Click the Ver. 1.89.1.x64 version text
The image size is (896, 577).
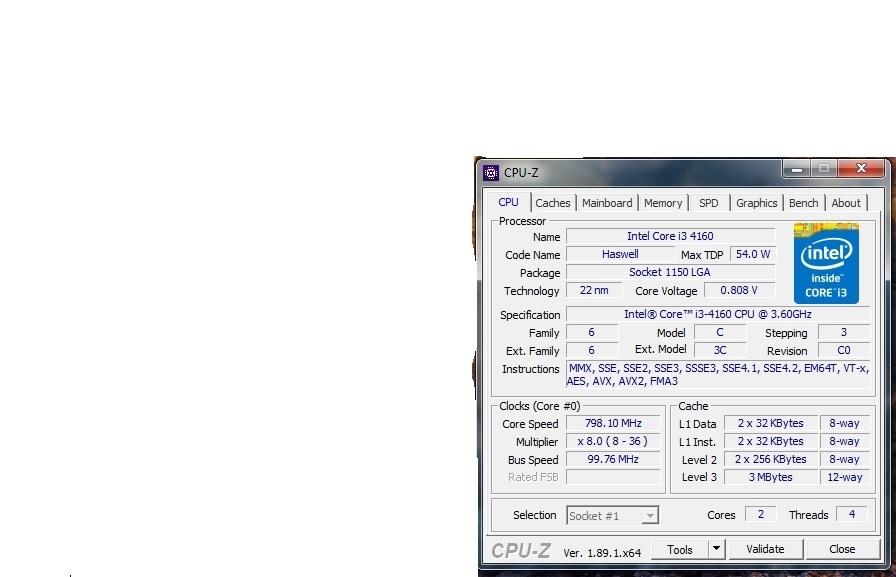[x=602, y=553]
